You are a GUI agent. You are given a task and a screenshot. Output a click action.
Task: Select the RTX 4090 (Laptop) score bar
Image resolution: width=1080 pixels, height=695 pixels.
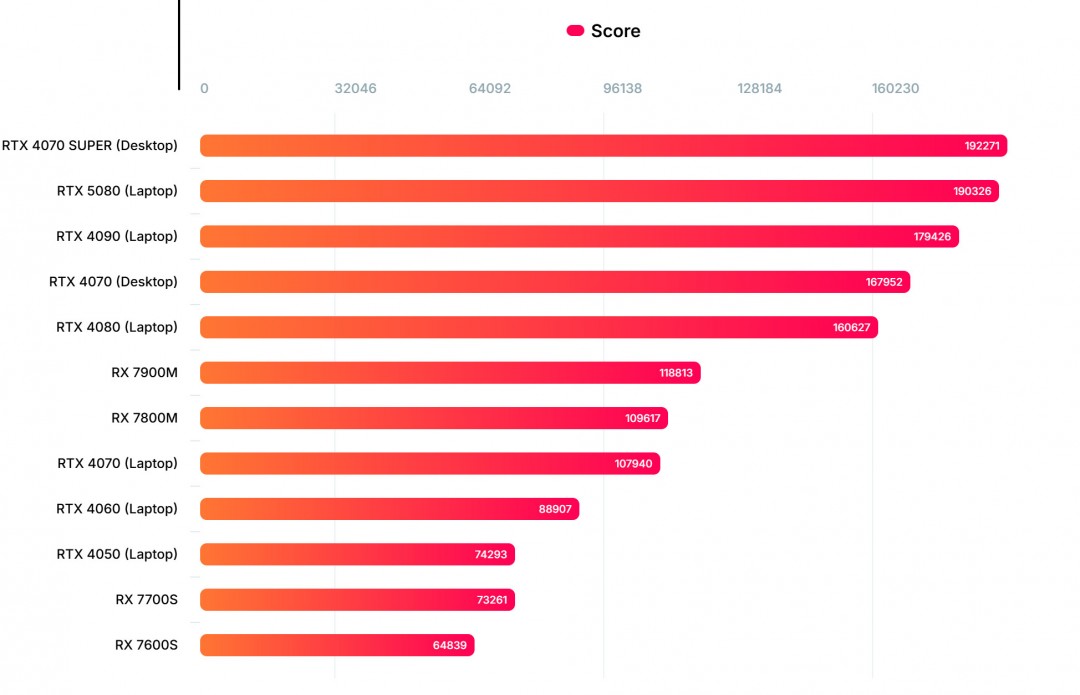pyautogui.click(x=579, y=237)
